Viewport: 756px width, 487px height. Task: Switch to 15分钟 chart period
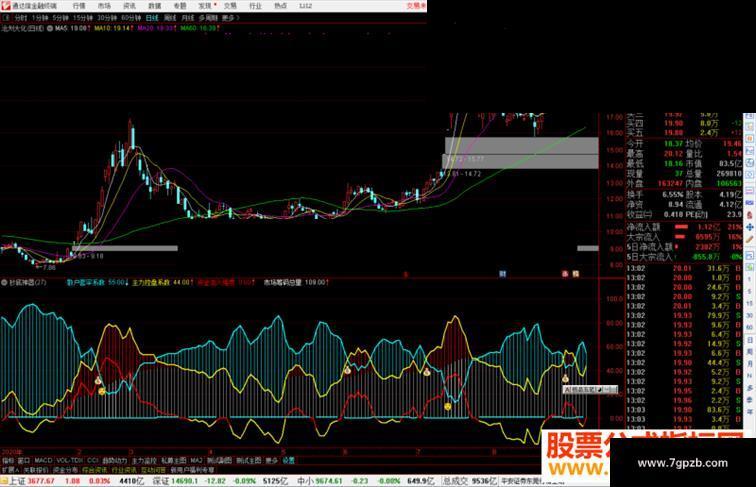point(83,18)
